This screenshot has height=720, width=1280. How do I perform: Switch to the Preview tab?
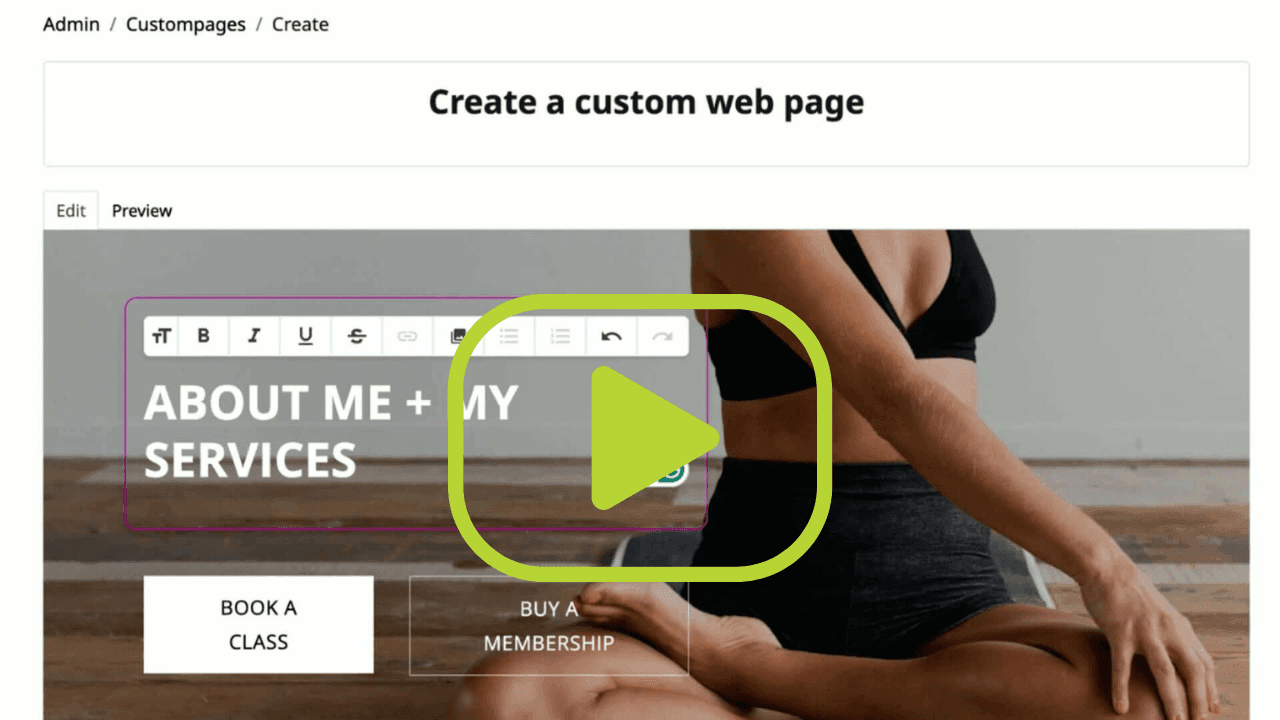tap(142, 211)
